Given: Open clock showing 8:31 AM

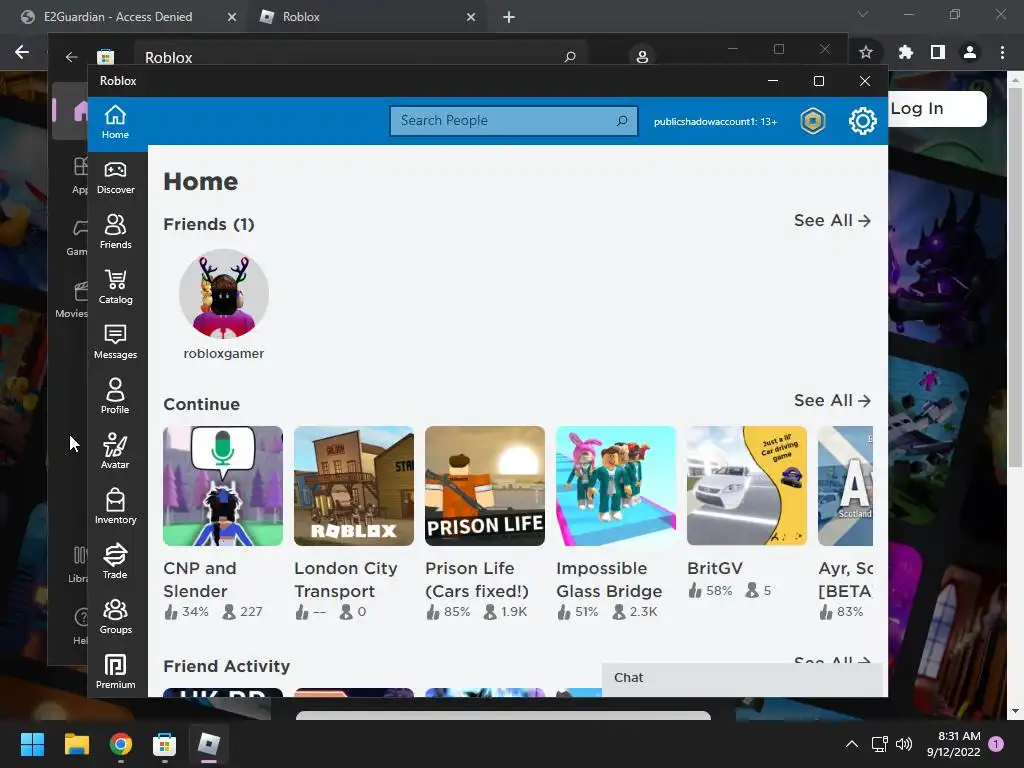Looking at the screenshot, I should click(953, 744).
